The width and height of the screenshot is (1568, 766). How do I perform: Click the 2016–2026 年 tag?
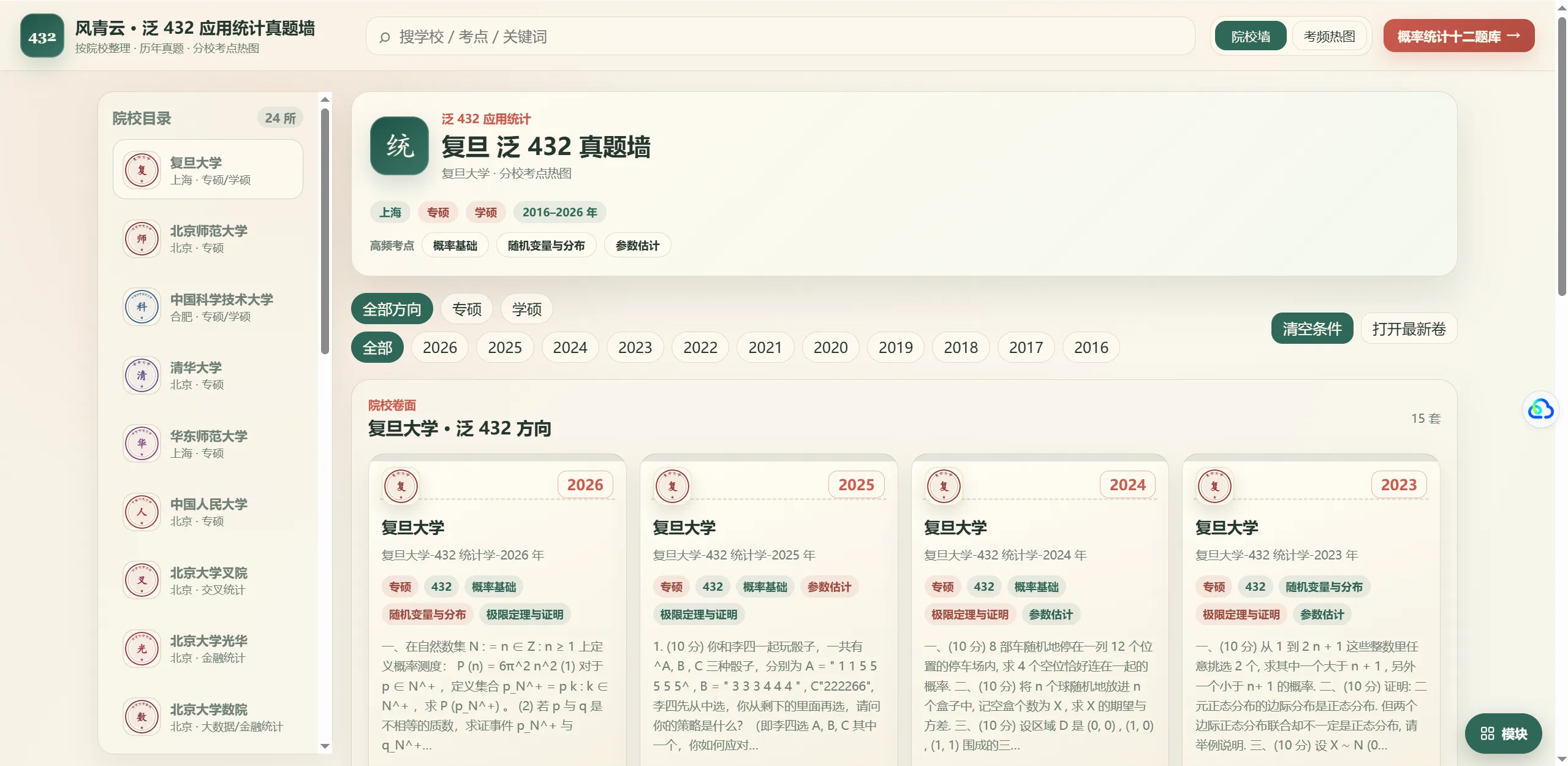(x=559, y=212)
